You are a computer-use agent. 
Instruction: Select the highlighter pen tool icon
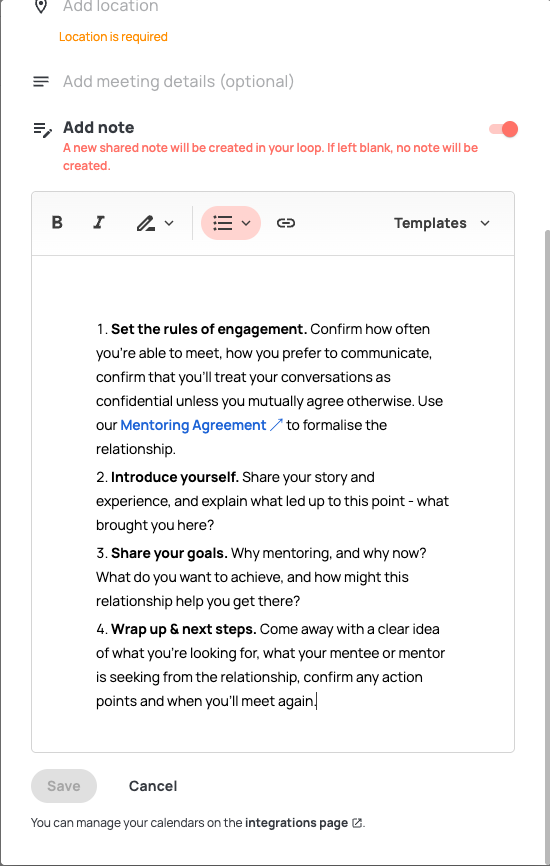pos(146,223)
